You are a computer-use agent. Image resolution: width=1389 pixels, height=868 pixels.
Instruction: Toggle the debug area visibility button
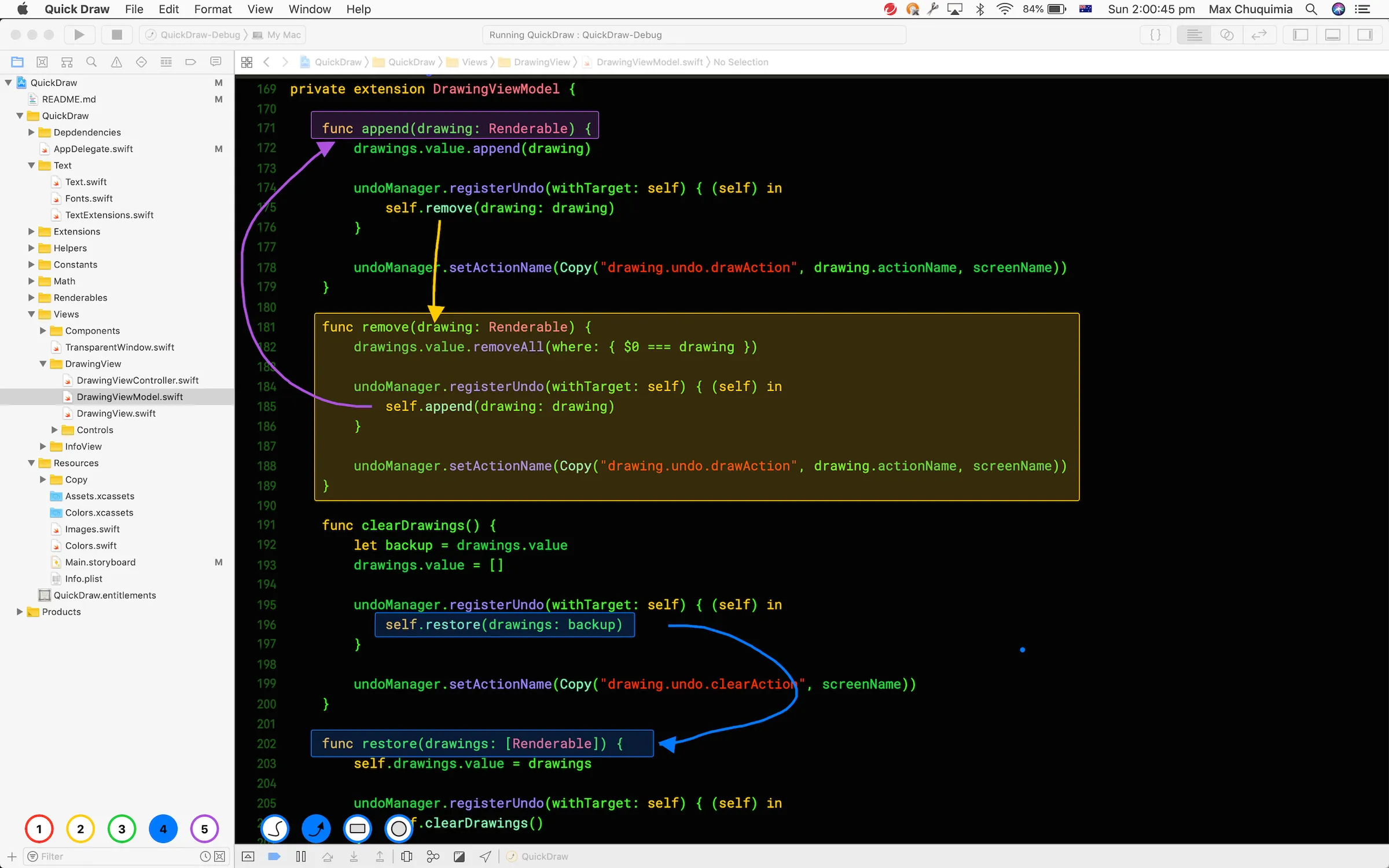1333,35
